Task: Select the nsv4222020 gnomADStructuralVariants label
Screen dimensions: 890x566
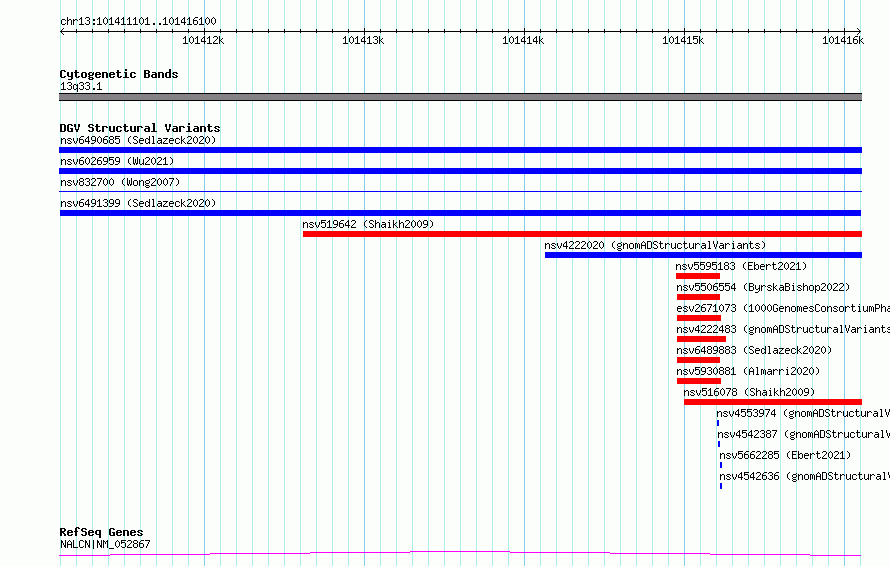Action: pyautogui.click(x=655, y=245)
